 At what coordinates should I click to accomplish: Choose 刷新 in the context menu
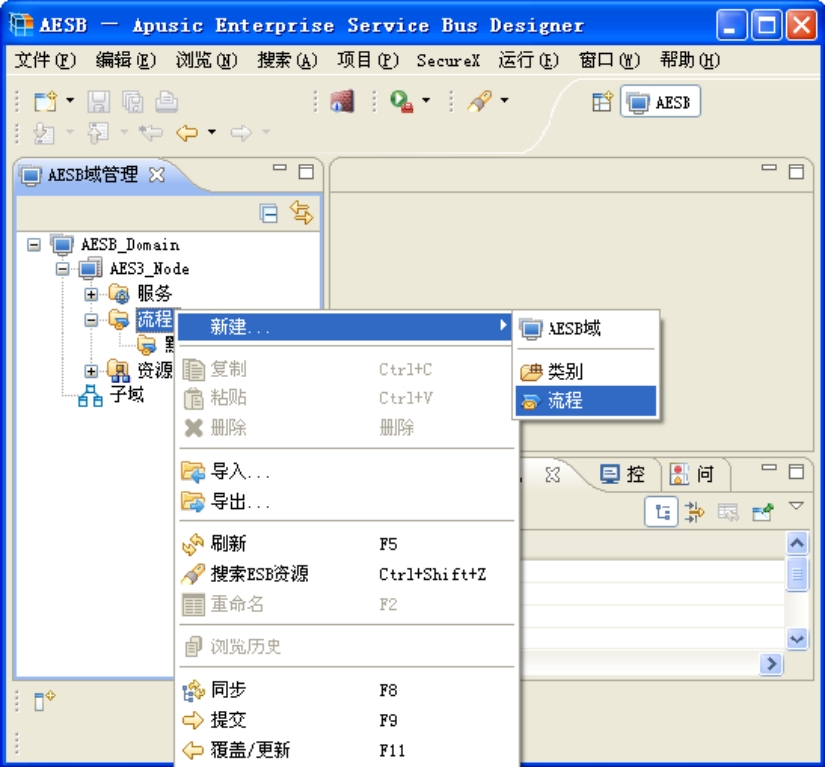click(x=347, y=544)
